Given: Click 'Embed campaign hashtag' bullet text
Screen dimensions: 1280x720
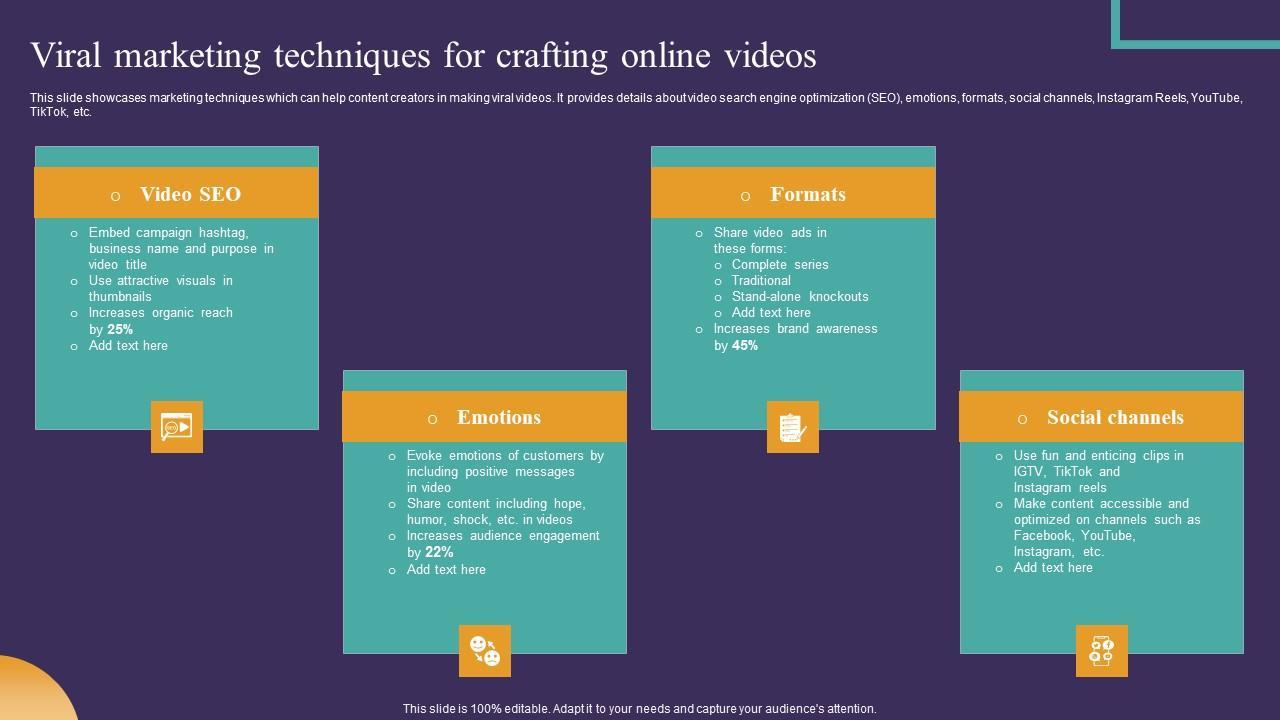Looking at the screenshot, I should click(181, 248).
